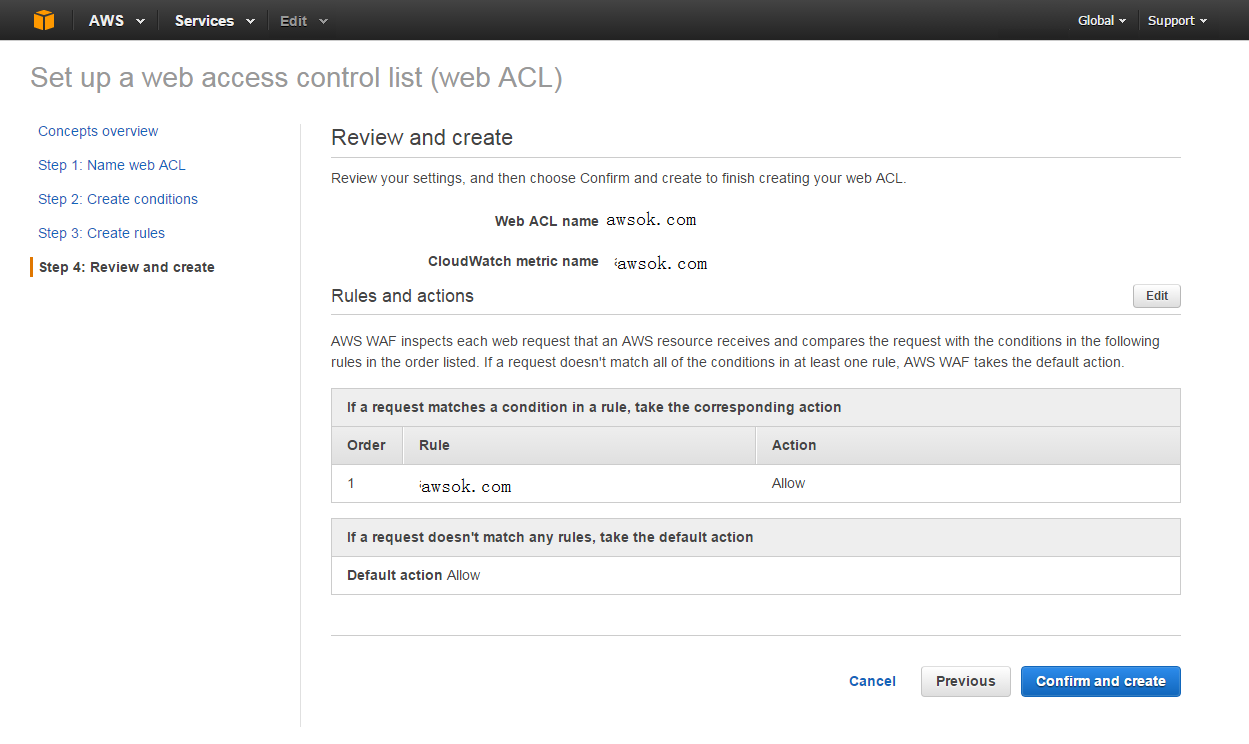Click the Order column header
The height and width of the screenshot is (744, 1249).
pos(367,445)
